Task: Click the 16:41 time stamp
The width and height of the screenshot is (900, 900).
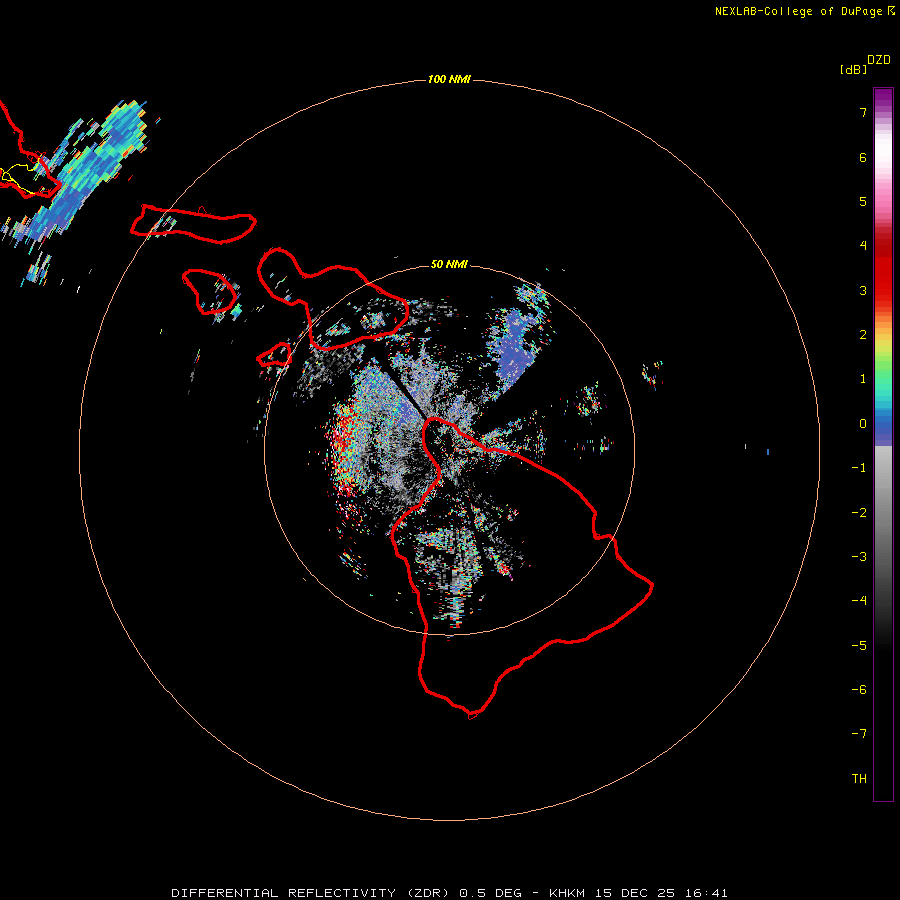Action: [x=709, y=893]
